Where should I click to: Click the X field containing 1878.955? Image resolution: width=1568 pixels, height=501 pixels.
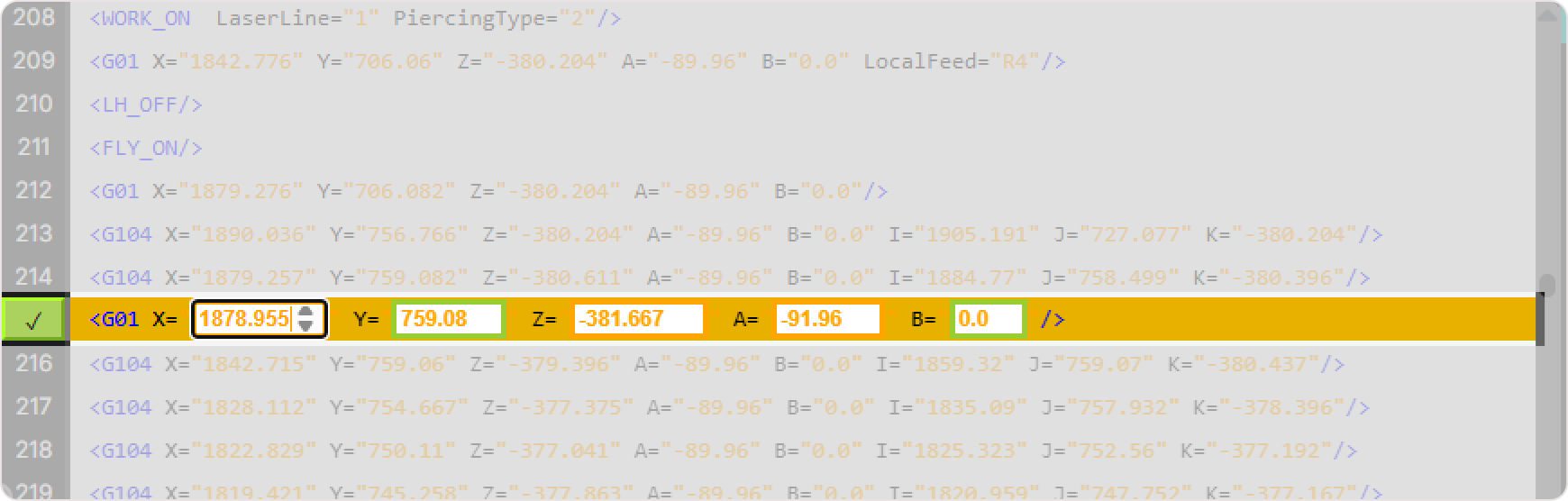tap(245, 319)
